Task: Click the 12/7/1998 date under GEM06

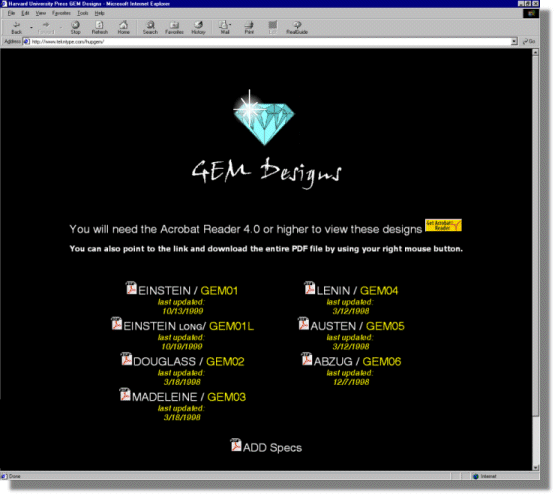Action: pos(351,382)
